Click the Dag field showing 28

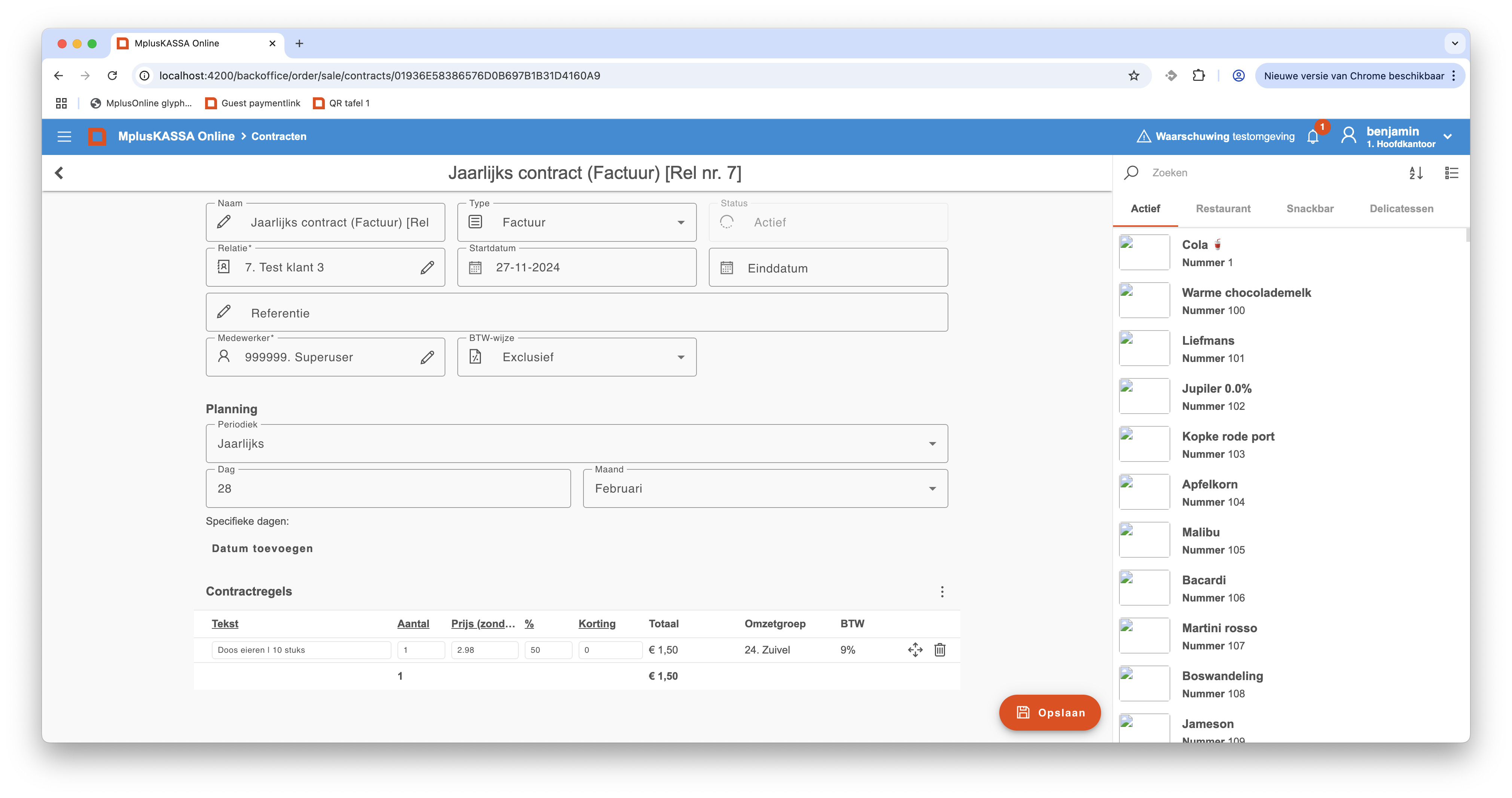pos(388,488)
